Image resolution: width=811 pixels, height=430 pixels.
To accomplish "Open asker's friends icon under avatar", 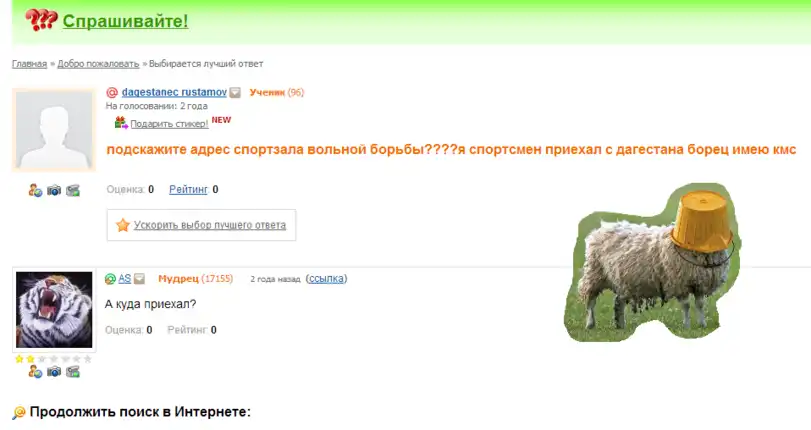I will click(x=35, y=190).
